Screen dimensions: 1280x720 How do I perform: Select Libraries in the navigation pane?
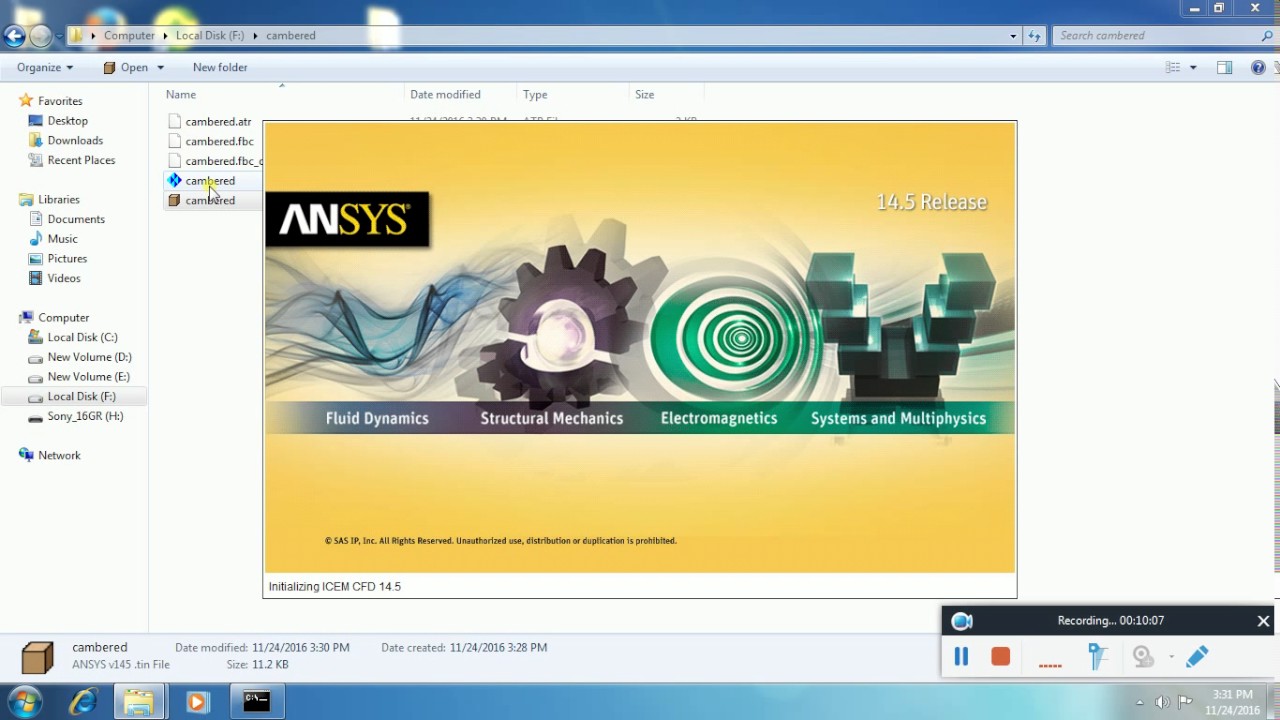[x=58, y=200]
